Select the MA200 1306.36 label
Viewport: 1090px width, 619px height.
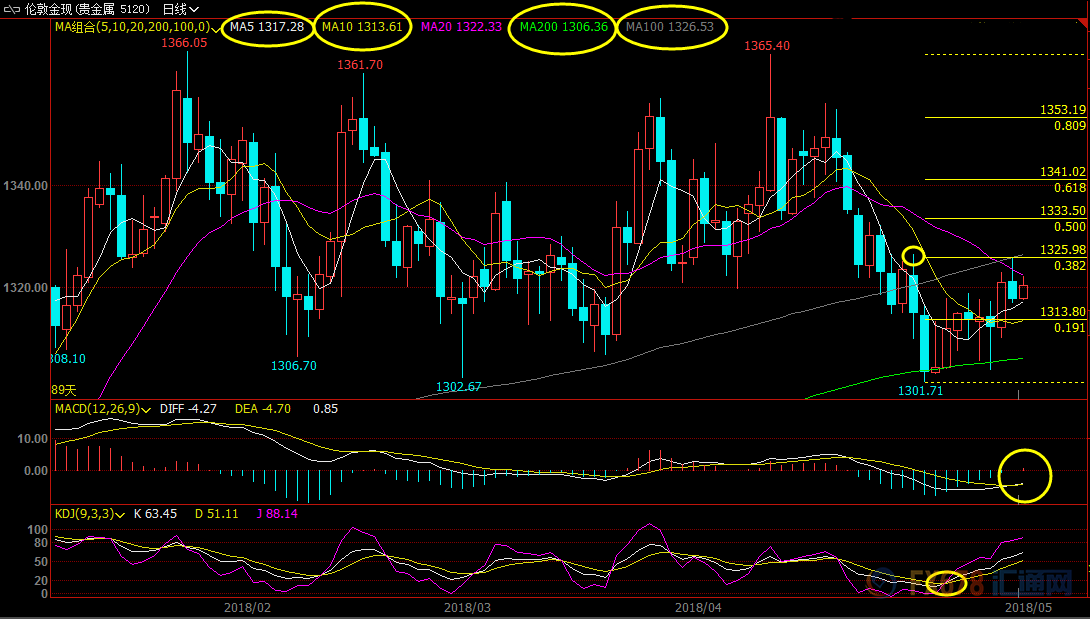(x=564, y=27)
